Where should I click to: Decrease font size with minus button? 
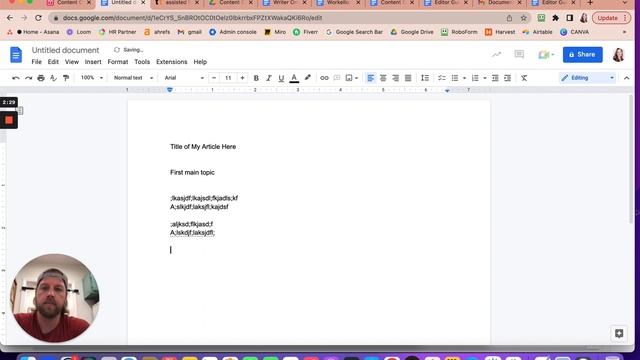[214, 78]
